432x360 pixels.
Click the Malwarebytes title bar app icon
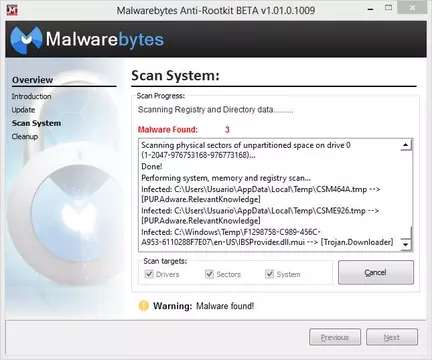[x=12, y=10]
